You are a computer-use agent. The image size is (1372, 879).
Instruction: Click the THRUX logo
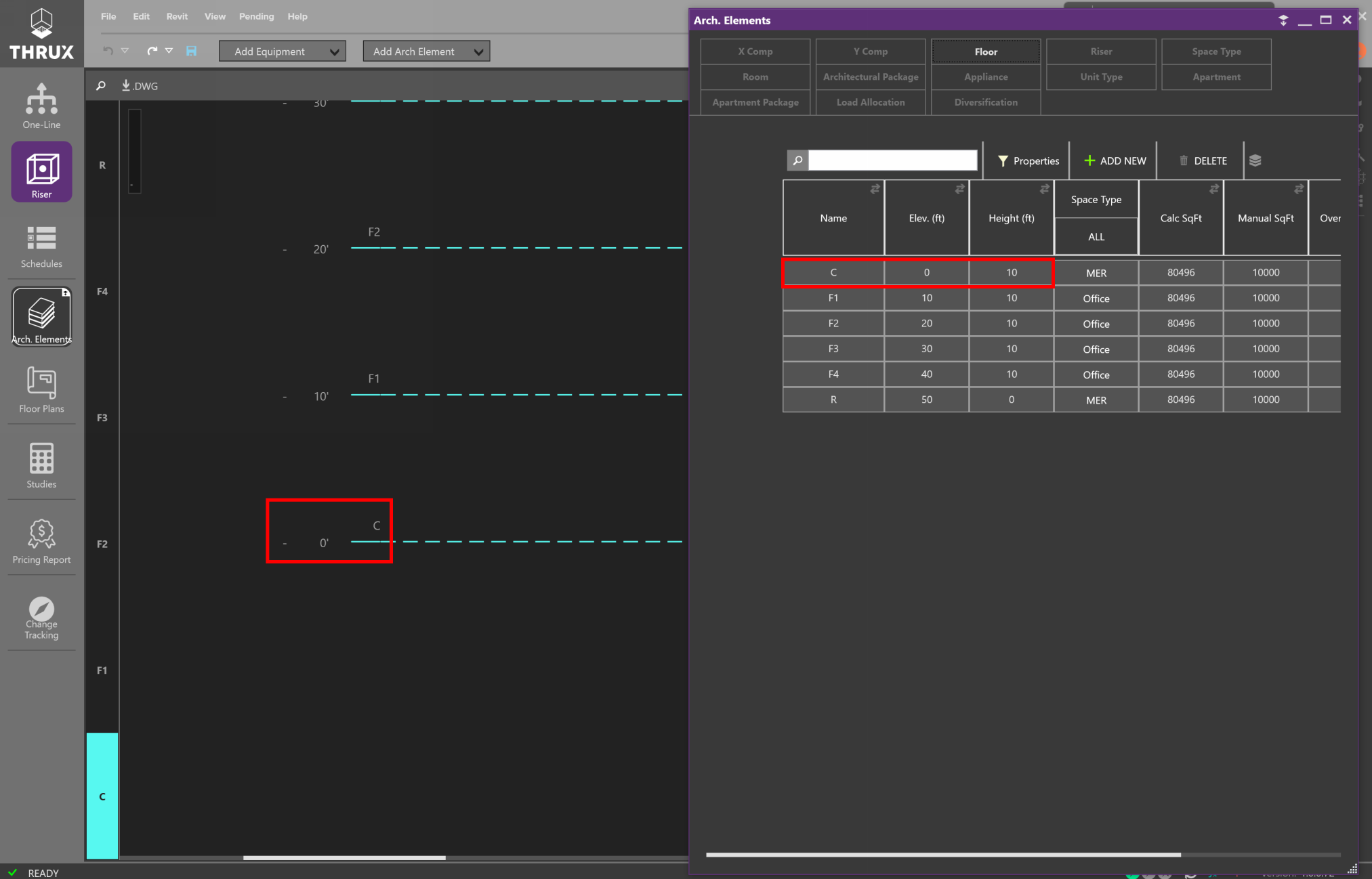41,34
